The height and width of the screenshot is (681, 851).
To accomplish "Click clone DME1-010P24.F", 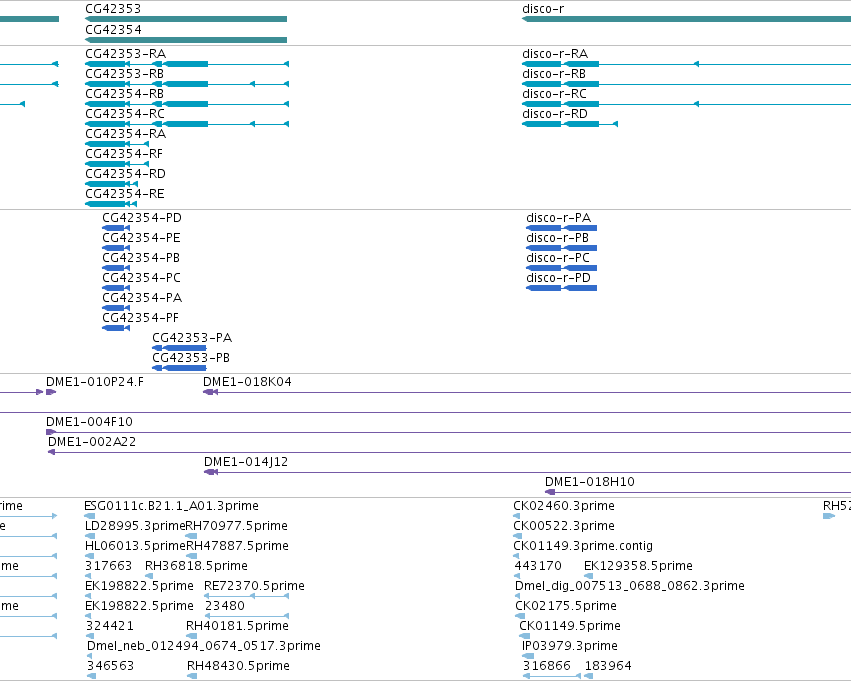I will (94, 382).
